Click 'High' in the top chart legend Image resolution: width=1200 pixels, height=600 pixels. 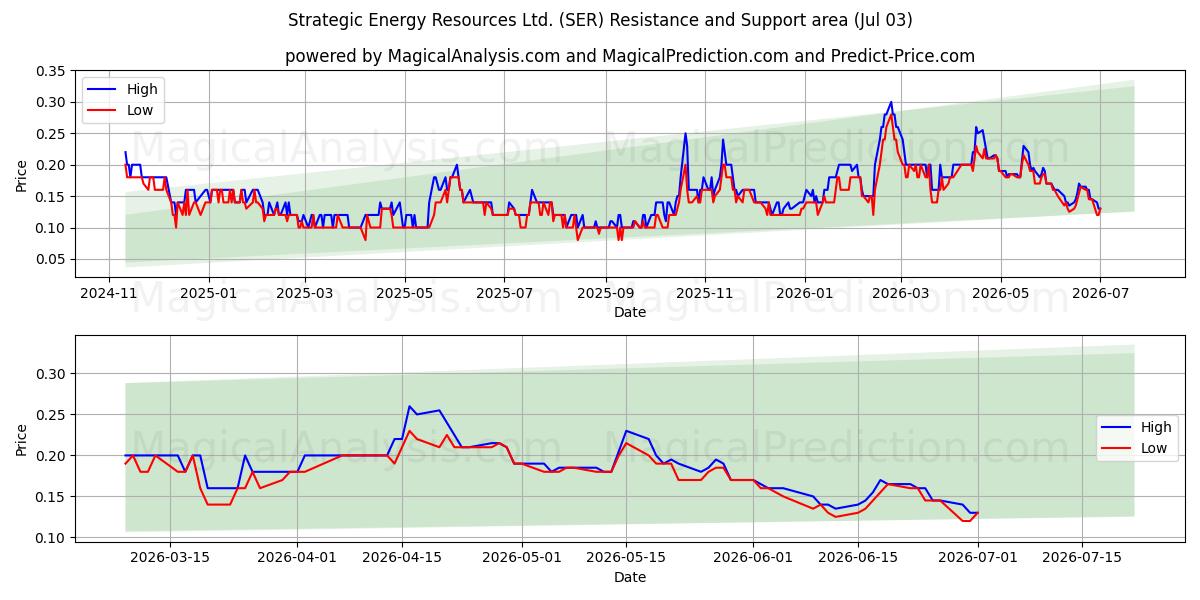pos(142,89)
